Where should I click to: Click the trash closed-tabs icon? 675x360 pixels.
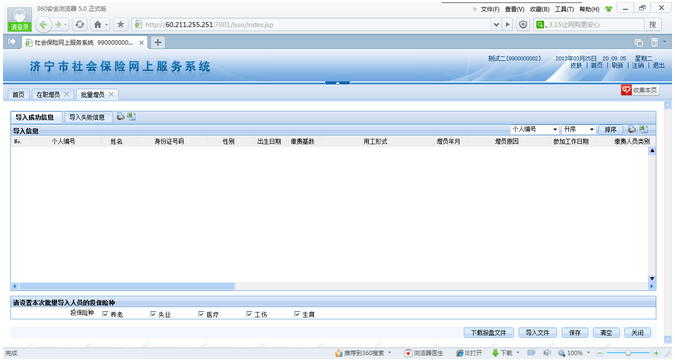click(654, 42)
